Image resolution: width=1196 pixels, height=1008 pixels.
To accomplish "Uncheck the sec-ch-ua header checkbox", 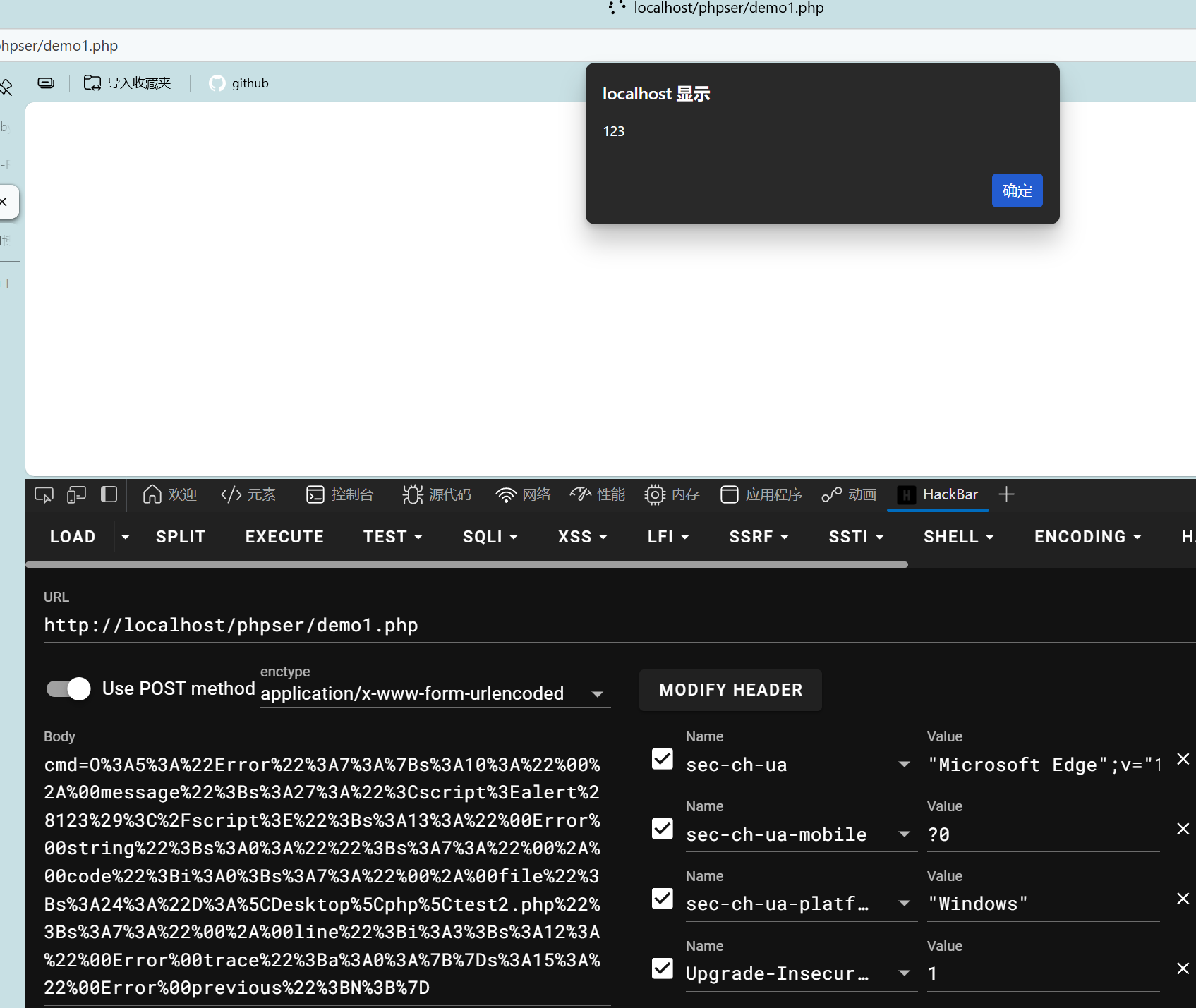I will [x=662, y=759].
